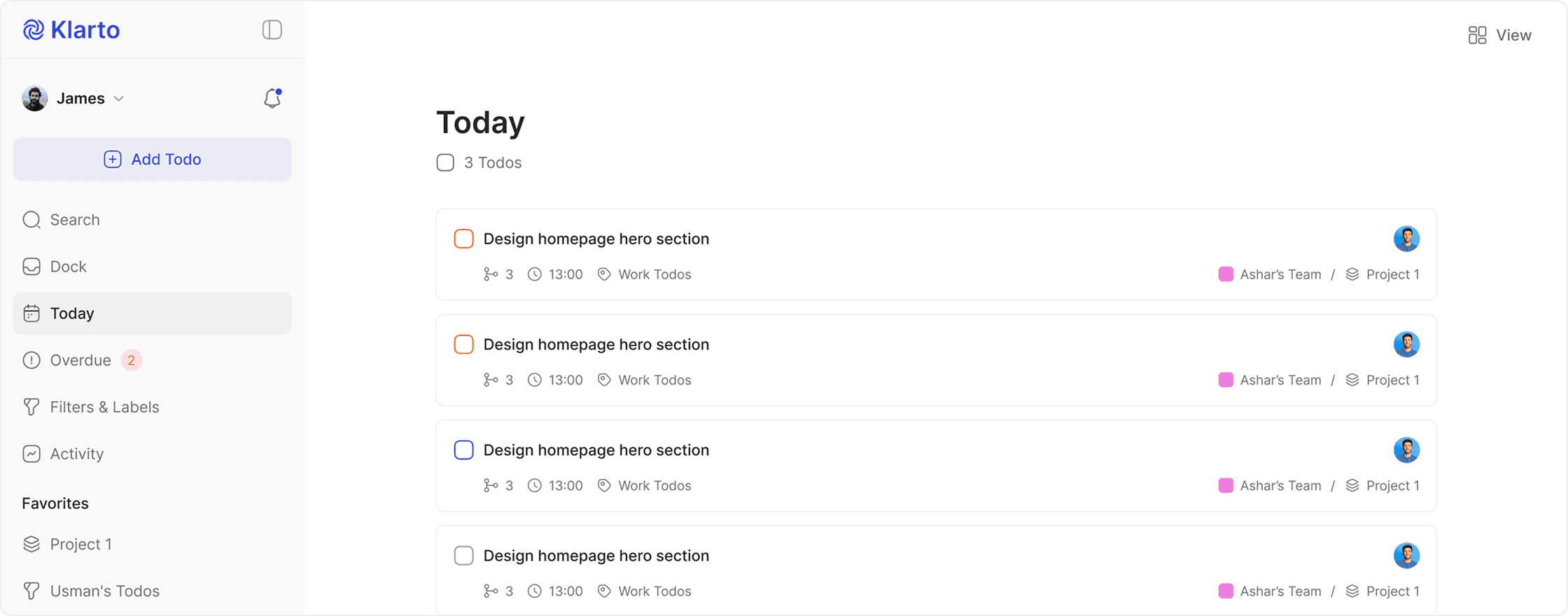Check the first Design homepage hero checkbox

(x=463, y=238)
